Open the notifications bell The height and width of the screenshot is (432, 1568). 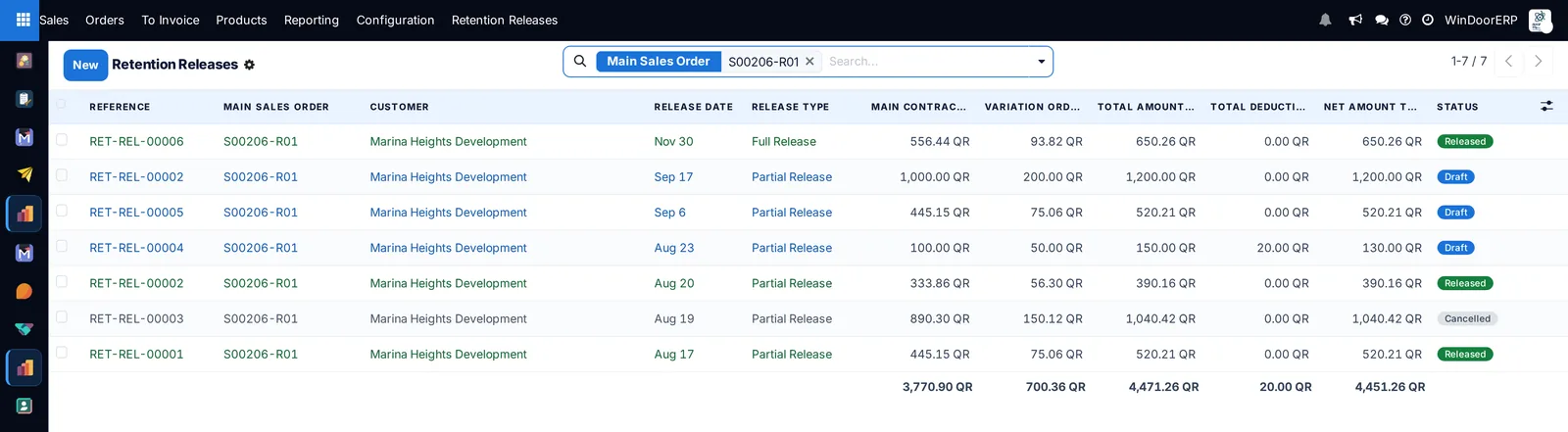[x=1325, y=20]
